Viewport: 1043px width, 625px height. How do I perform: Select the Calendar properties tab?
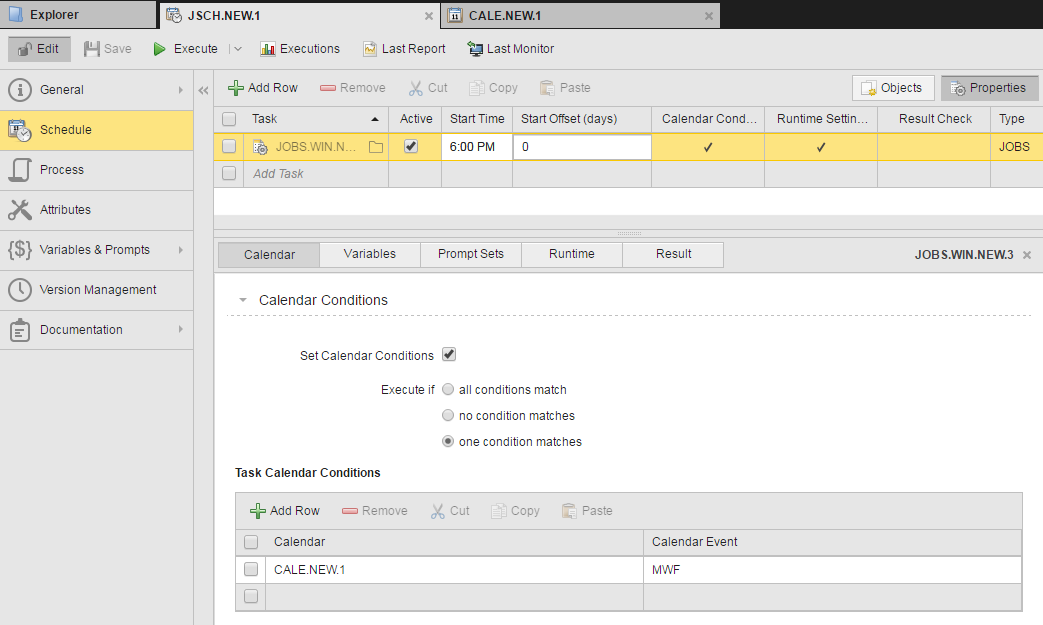click(x=269, y=255)
